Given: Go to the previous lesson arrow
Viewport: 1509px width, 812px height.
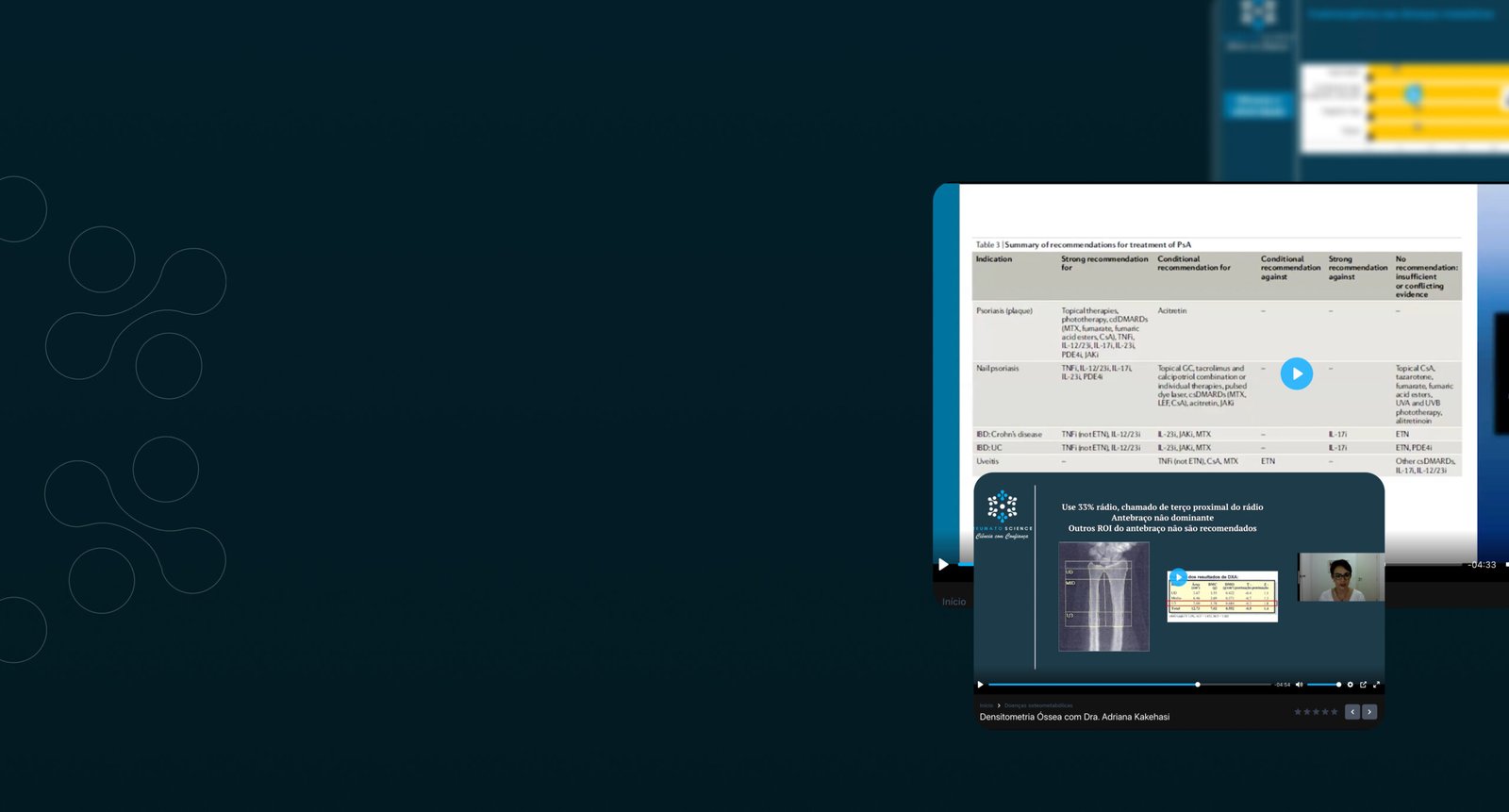Looking at the screenshot, I should pyautogui.click(x=1352, y=712).
